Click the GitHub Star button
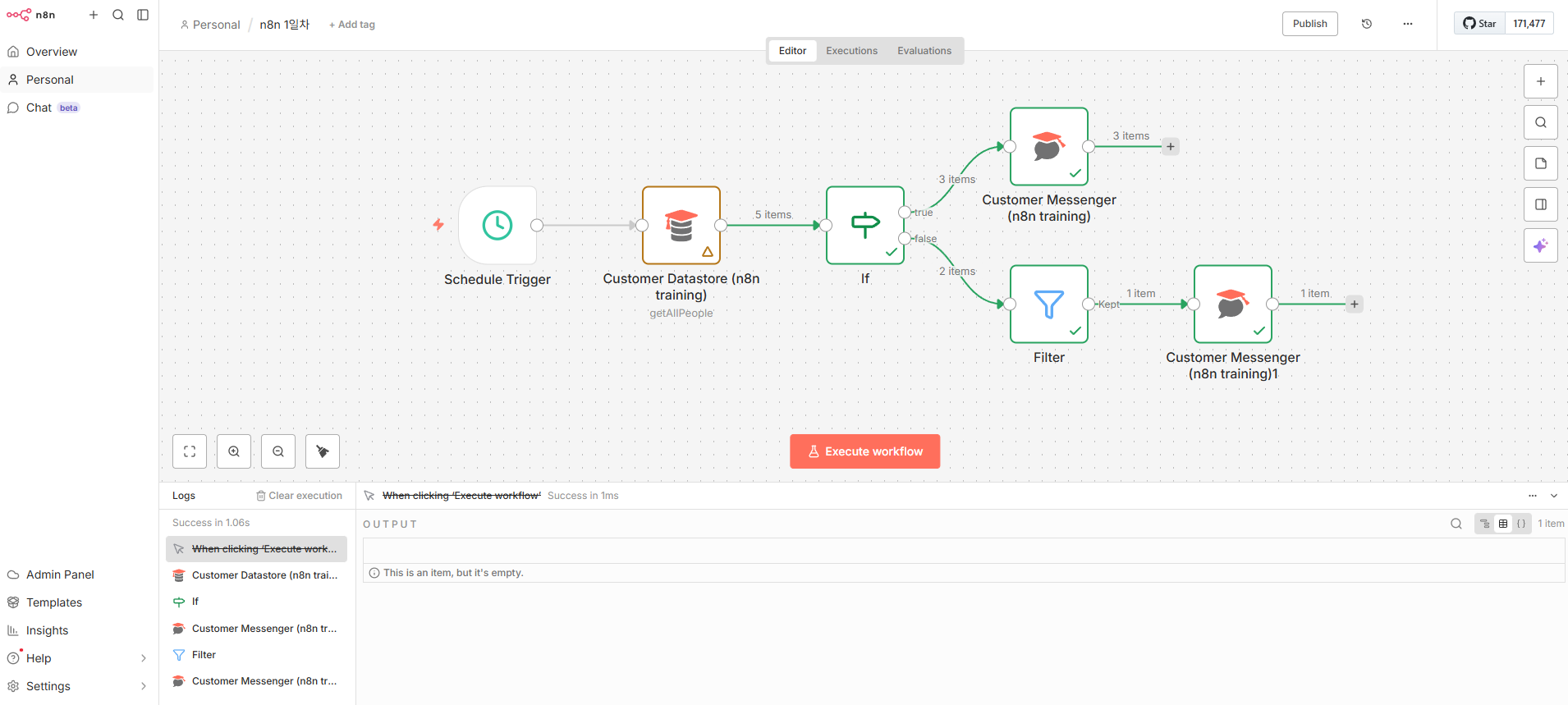The height and width of the screenshot is (705, 1568). point(1479,24)
